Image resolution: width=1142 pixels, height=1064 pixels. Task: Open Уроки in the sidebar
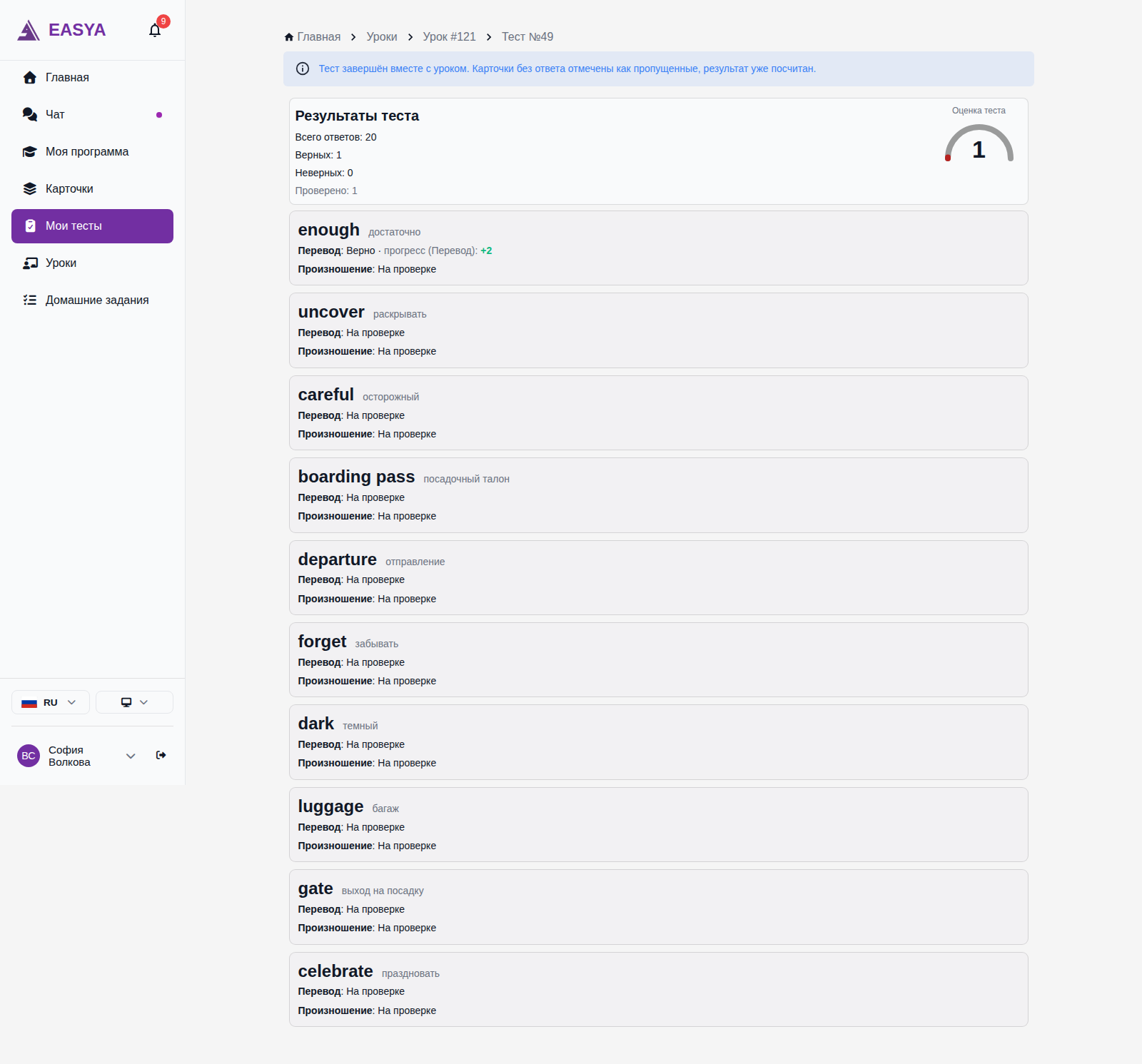point(92,263)
